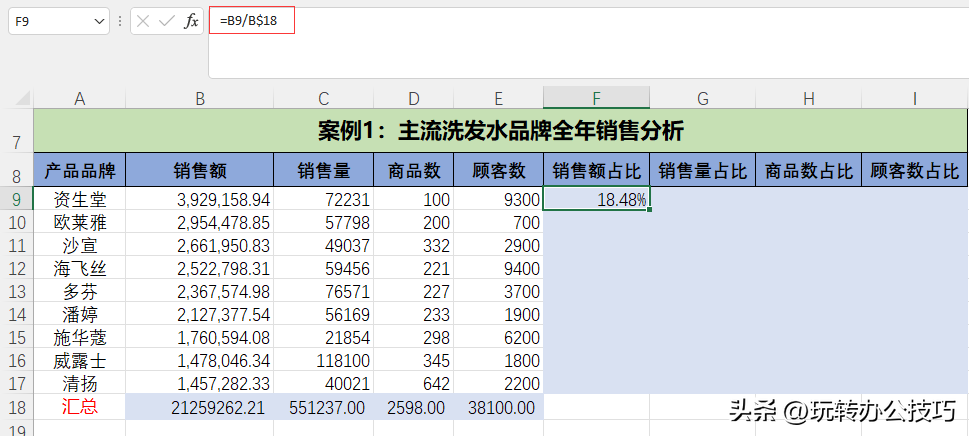
Task: Click the Select All corner triangle
Action: point(22,98)
